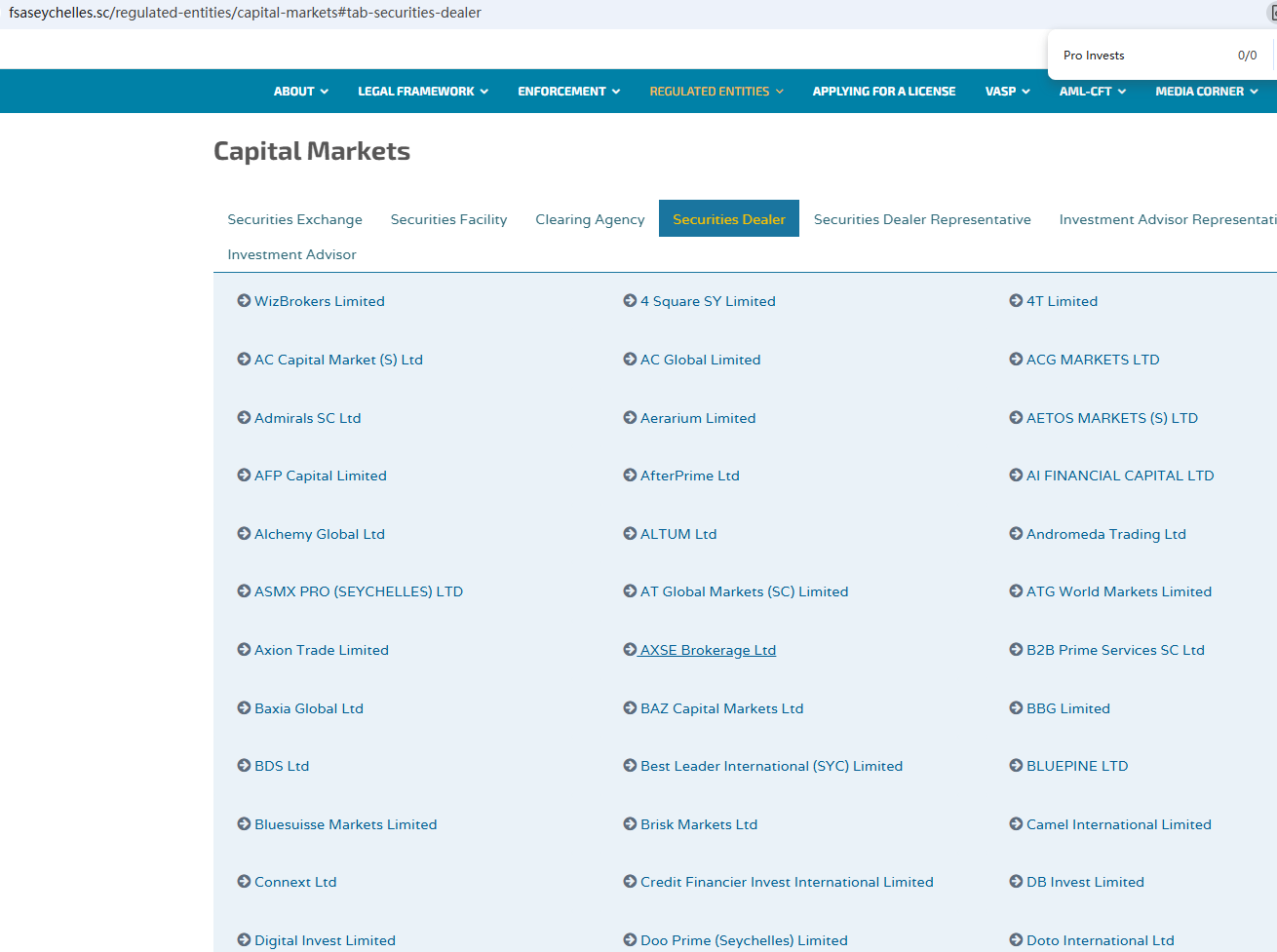The height and width of the screenshot is (952, 1277).
Task: Open Bluesuisse Markets Limited link
Action: tap(346, 824)
